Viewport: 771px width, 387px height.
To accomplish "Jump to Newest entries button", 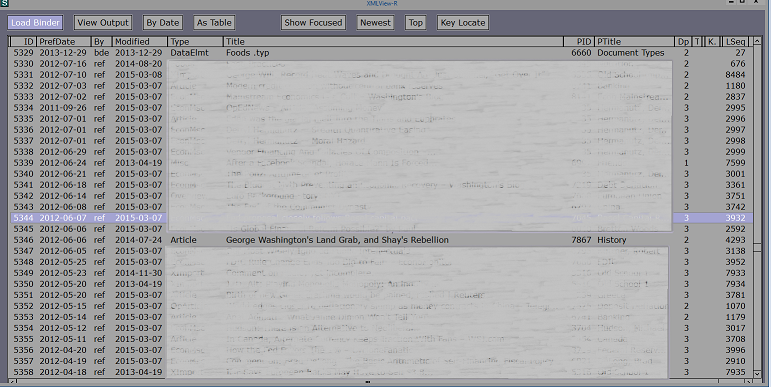I will 375,23.
